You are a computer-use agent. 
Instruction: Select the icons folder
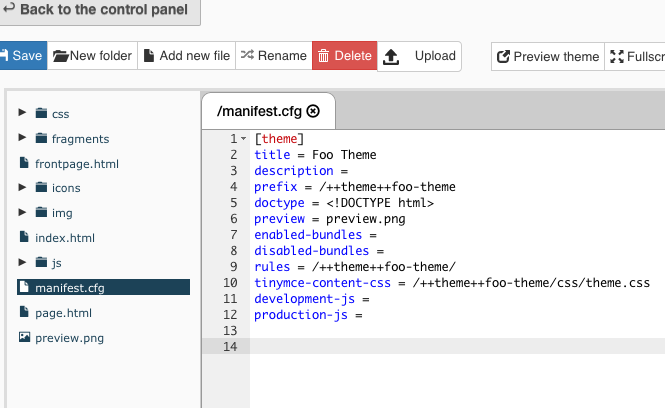[66, 188]
